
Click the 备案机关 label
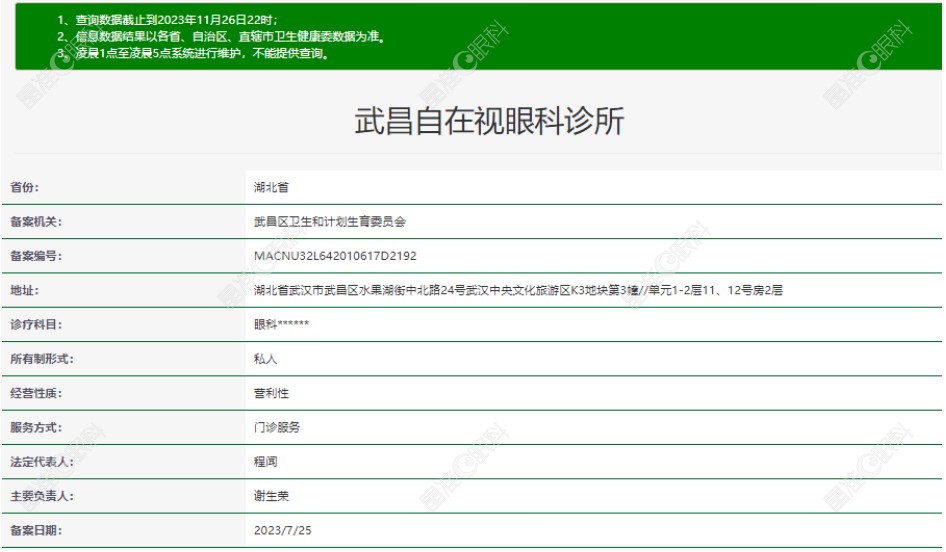(36, 222)
